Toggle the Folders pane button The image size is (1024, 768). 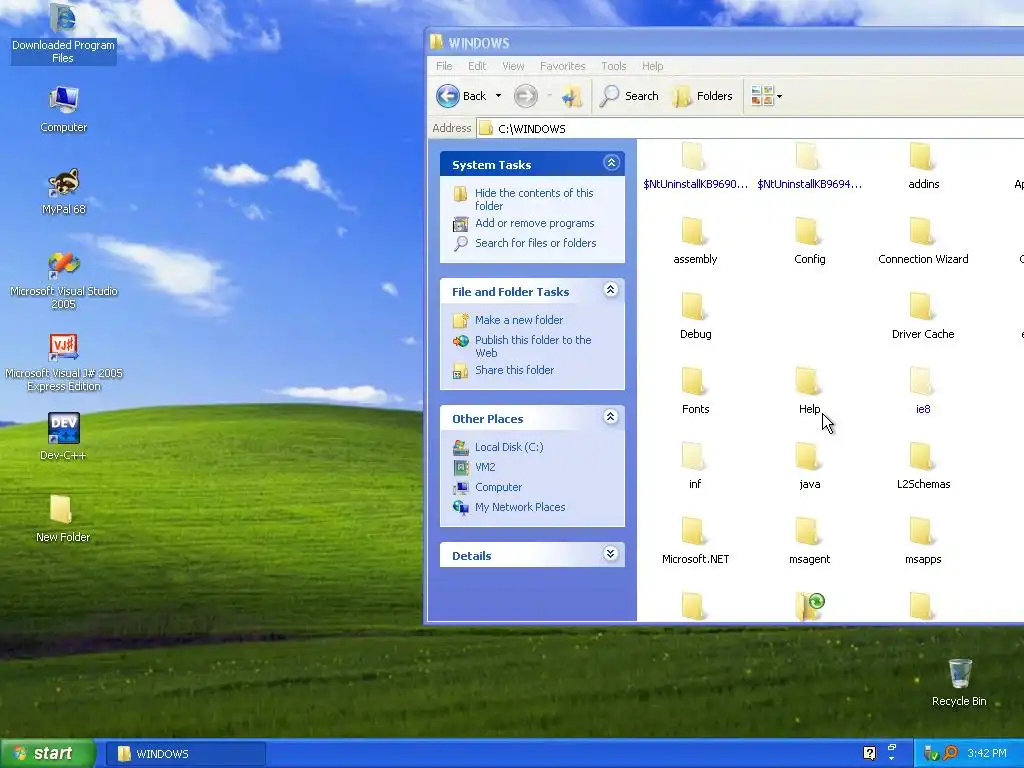(703, 96)
